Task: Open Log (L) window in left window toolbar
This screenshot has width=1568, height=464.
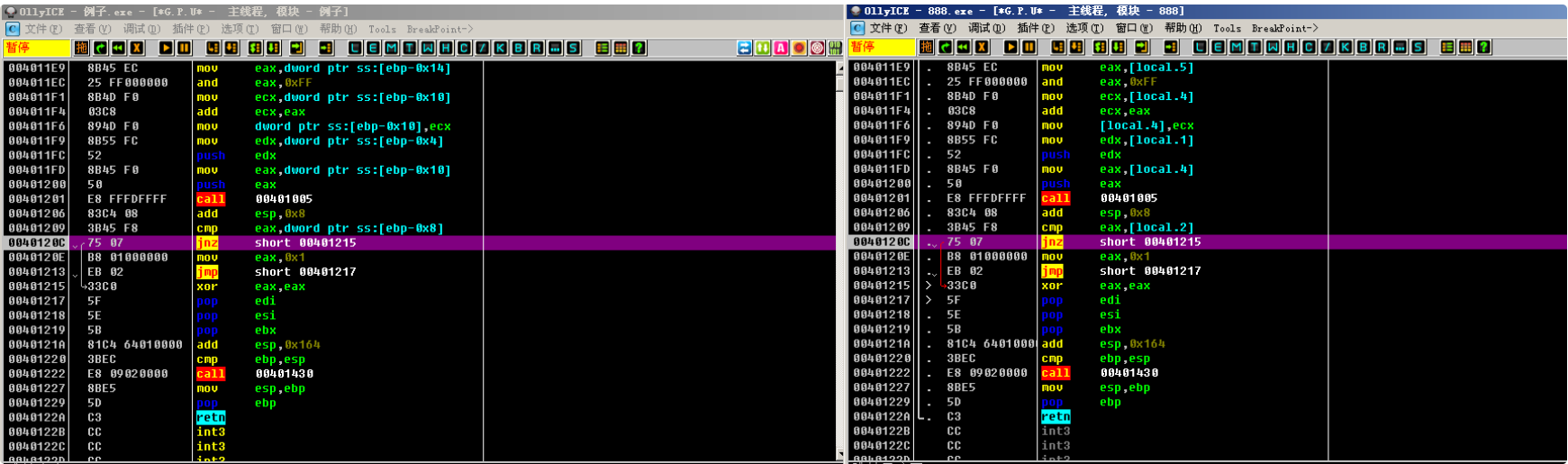Action: click(x=355, y=48)
